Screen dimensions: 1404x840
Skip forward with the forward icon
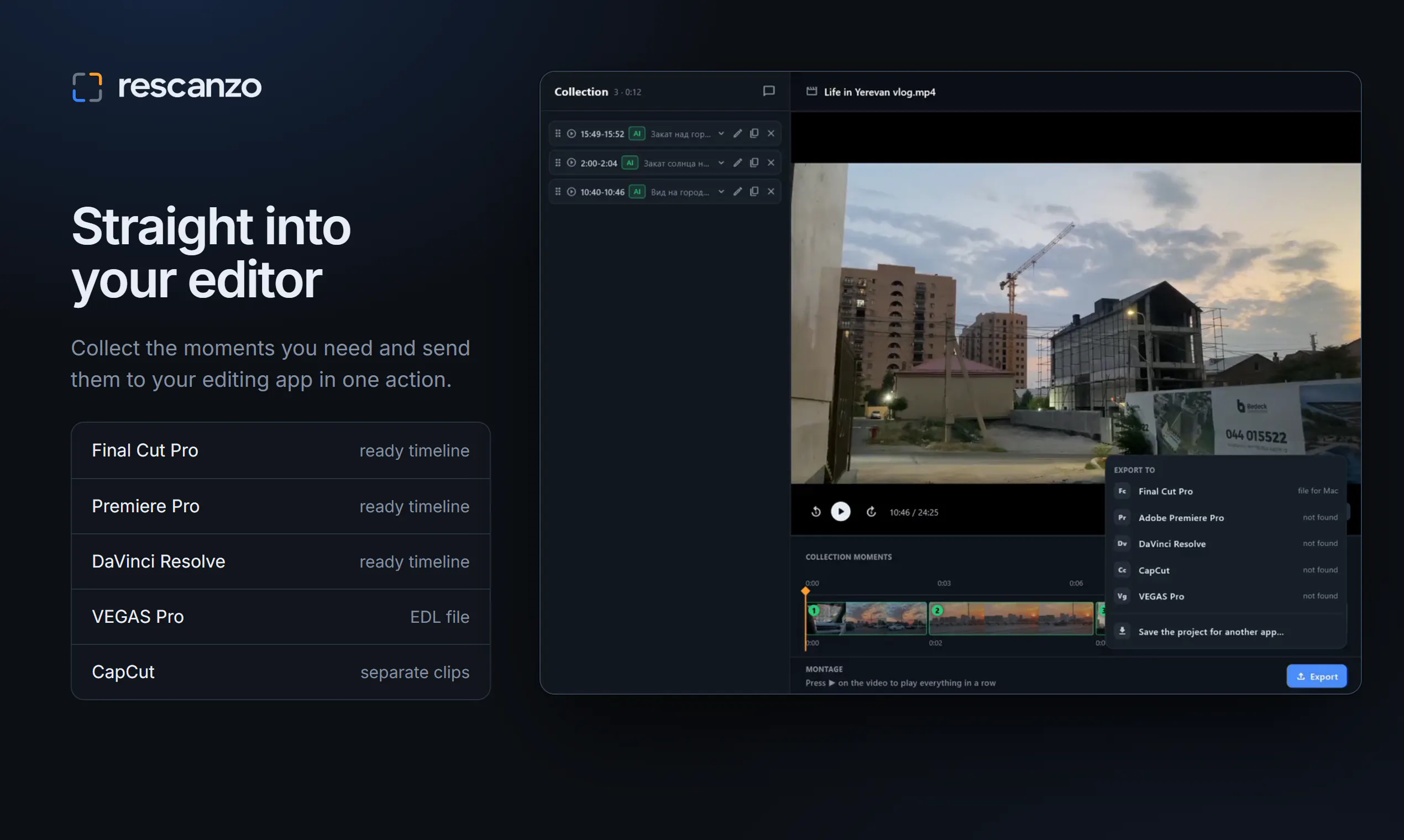point(871,512)
